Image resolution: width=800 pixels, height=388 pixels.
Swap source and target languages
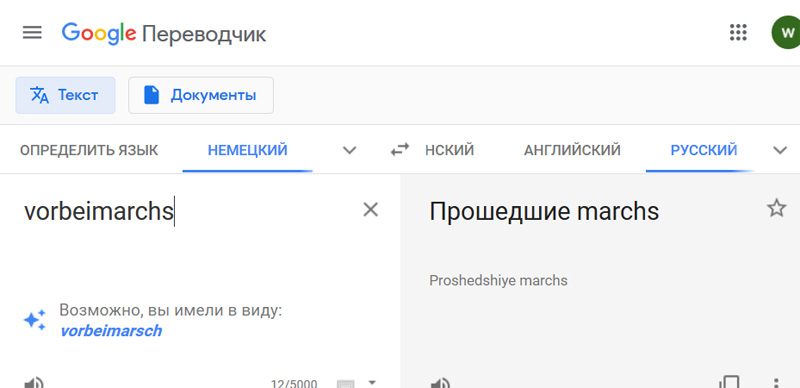click(x=400, y=150)
